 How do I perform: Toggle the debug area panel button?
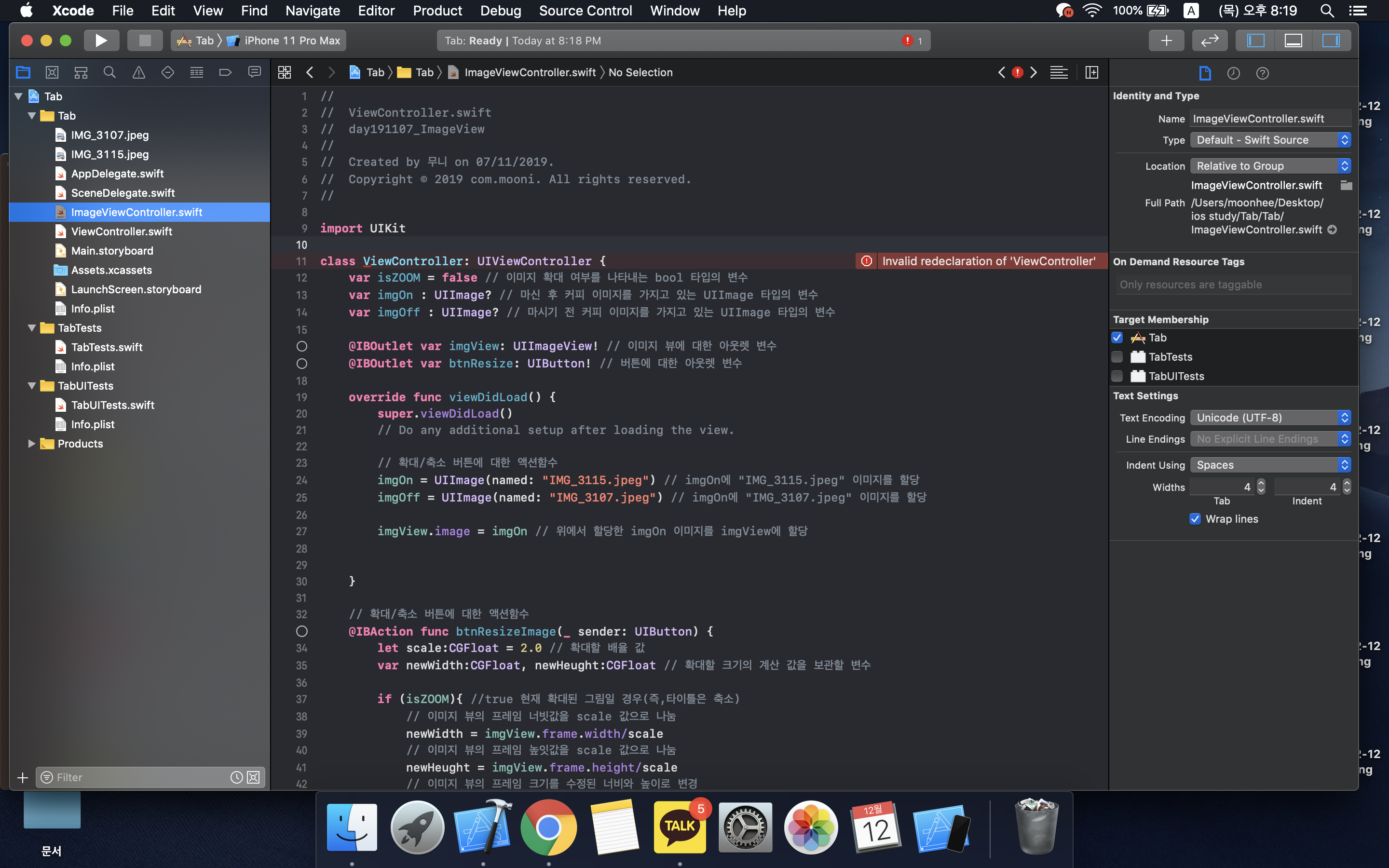point(1293,40)
